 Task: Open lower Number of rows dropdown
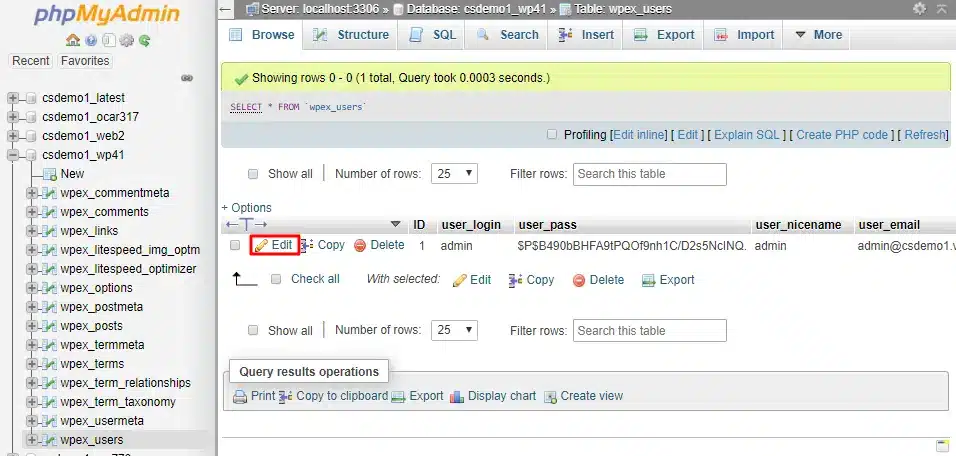pyautogui.click(x=454, y=330)
